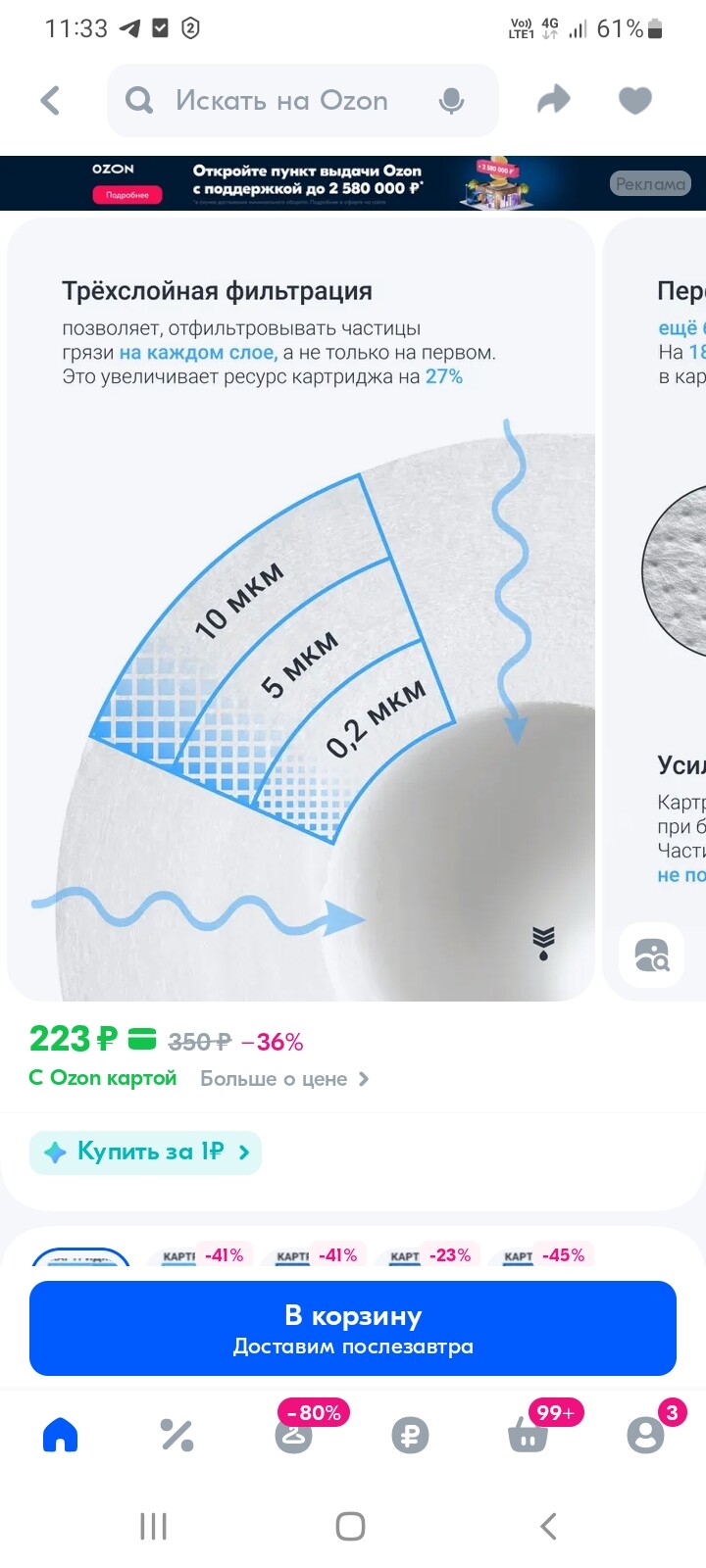The height and width of the screenshot is (1568, 706).
Task: Go to Ozon home tab
Action: click(x=61, y=1435)
